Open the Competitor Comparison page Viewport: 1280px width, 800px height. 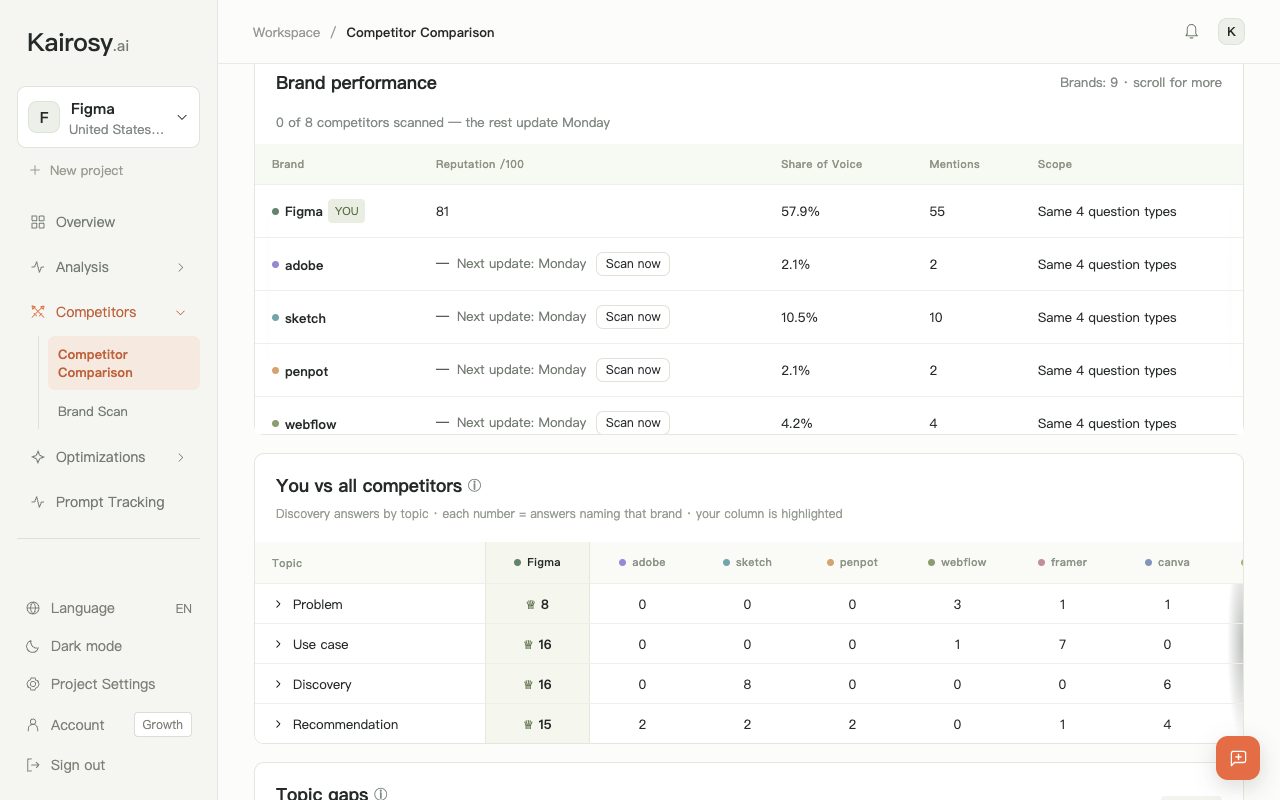124,363
